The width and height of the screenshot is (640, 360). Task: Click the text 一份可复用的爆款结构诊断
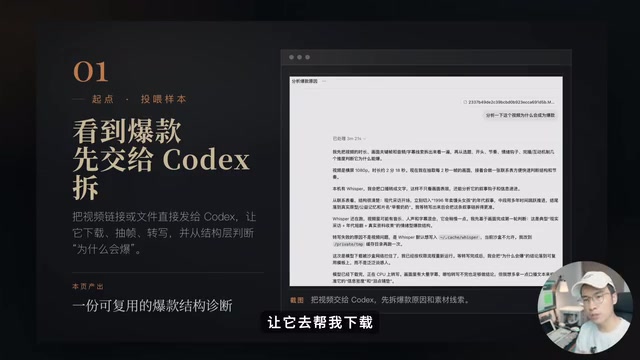(152, 306)
